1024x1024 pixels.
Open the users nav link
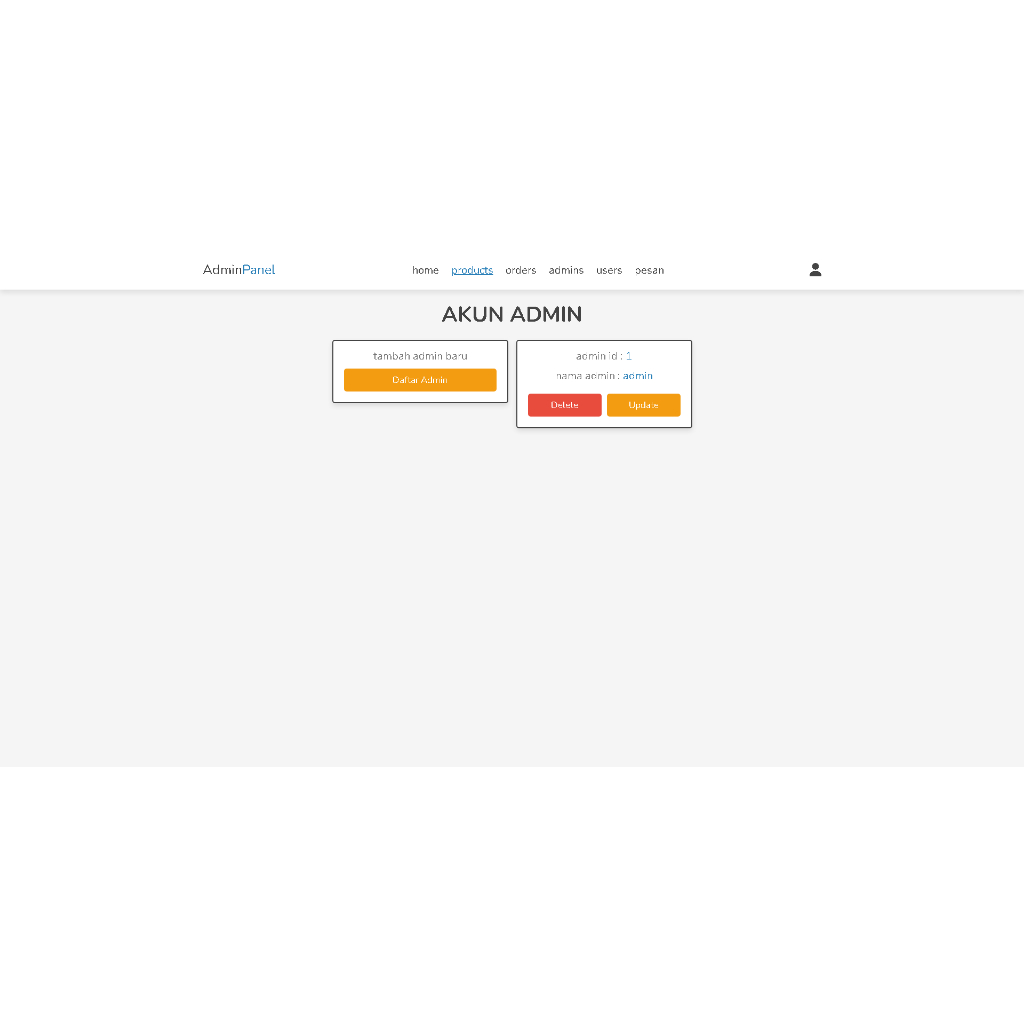tap(609, 270)
